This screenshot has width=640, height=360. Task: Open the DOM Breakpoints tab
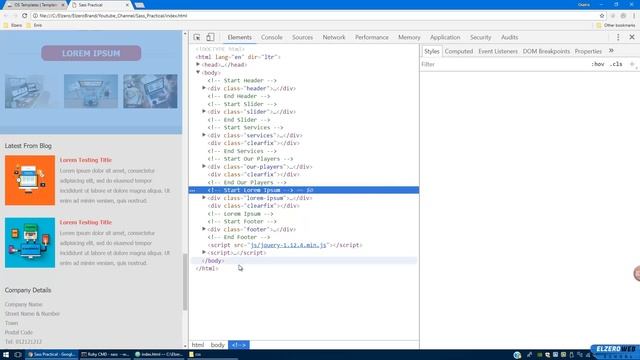click(x=546, y=51)
